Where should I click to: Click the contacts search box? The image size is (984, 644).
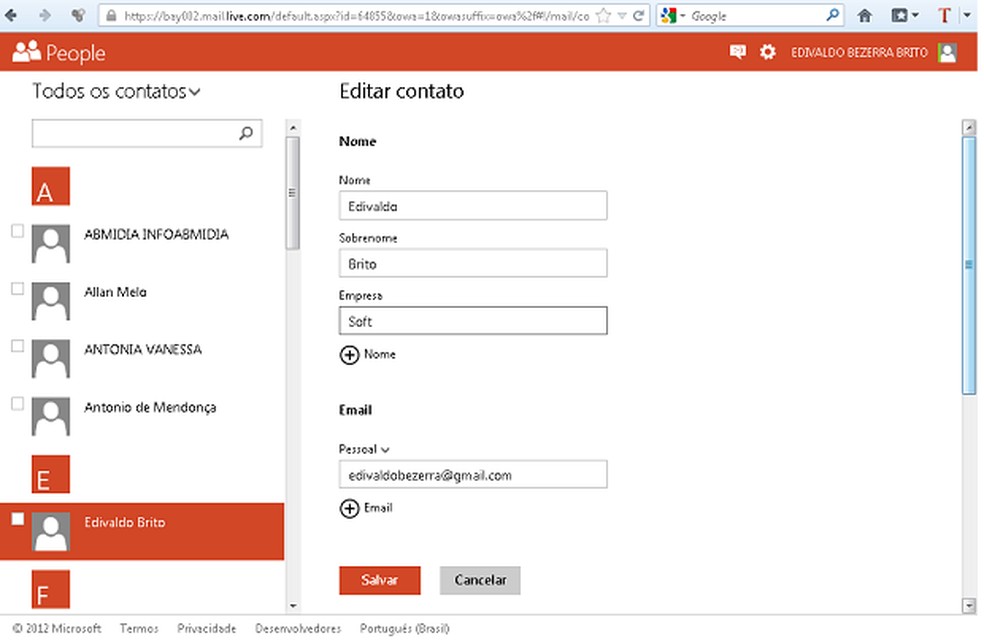pyautogui.click(x=147, y=133)
